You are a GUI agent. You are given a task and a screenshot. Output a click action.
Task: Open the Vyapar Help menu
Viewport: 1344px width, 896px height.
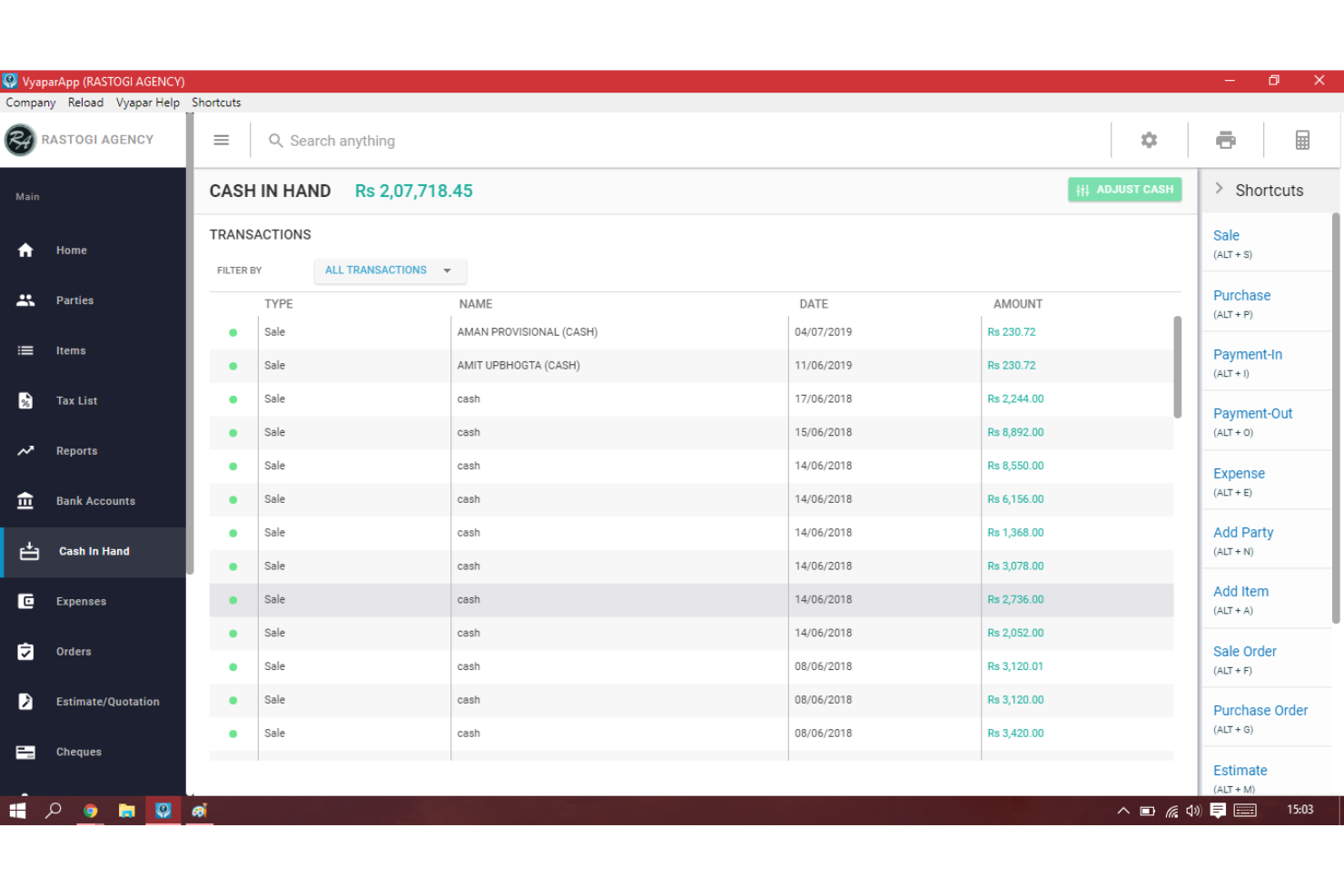click(x=147, y=102)
